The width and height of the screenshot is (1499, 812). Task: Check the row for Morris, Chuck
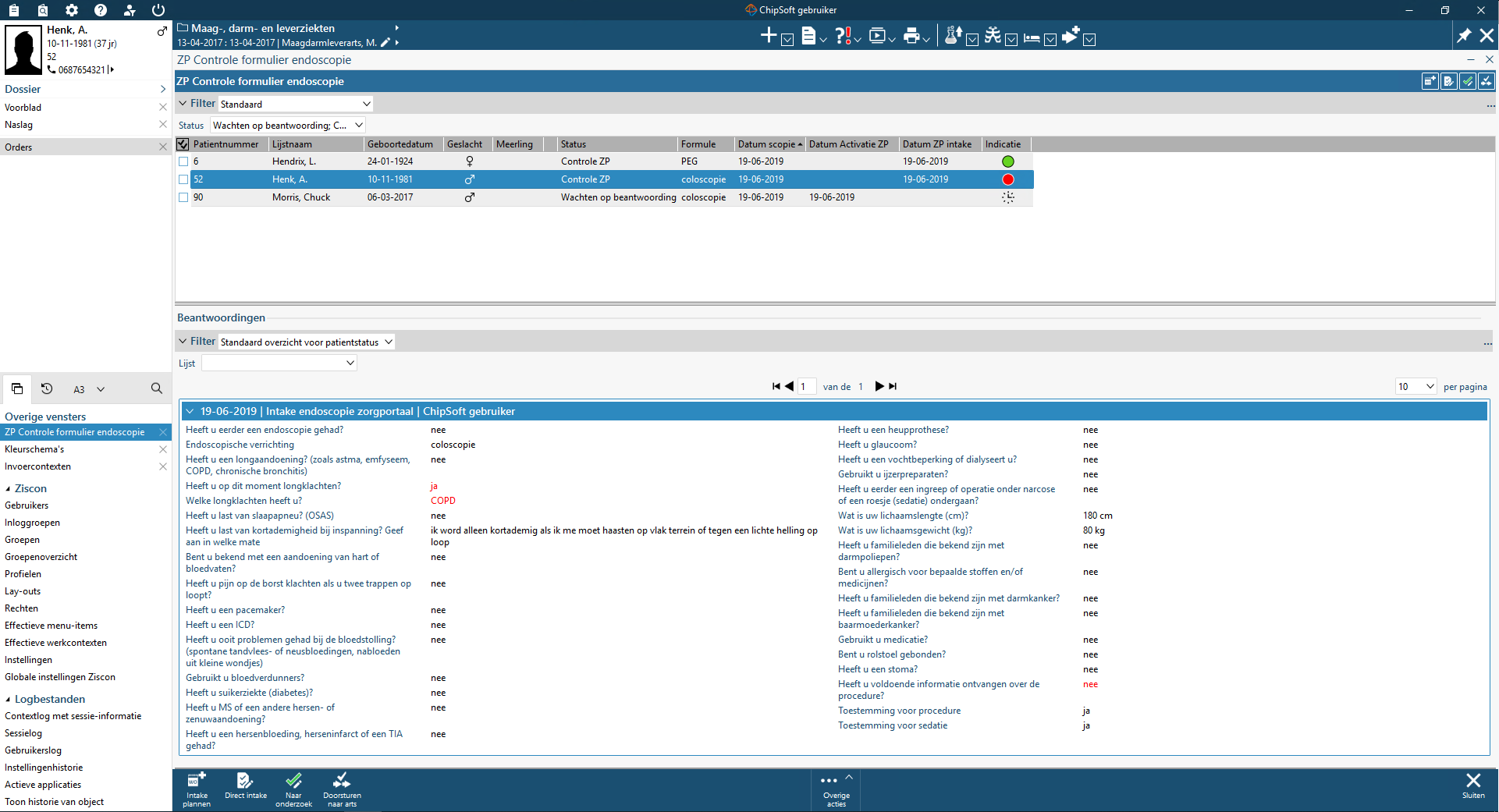click(183, 197)
